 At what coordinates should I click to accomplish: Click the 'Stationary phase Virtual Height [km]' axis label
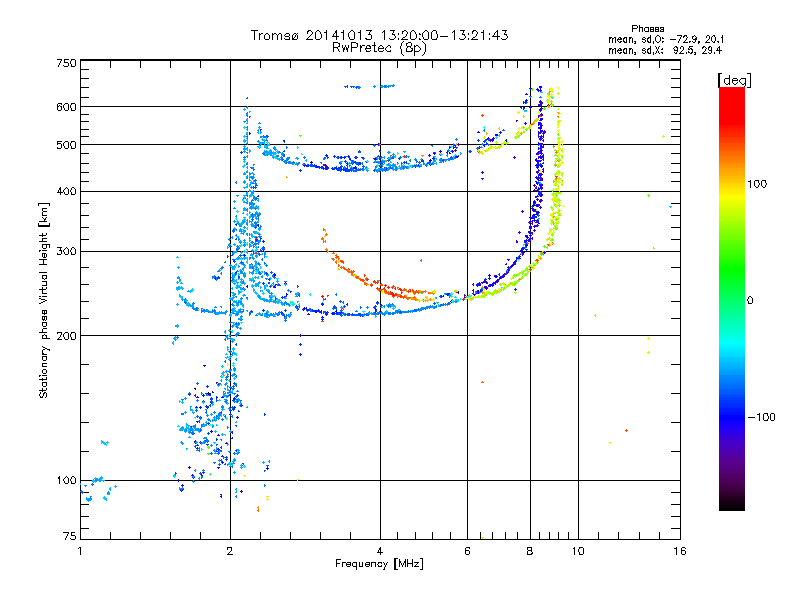[43, 300]
